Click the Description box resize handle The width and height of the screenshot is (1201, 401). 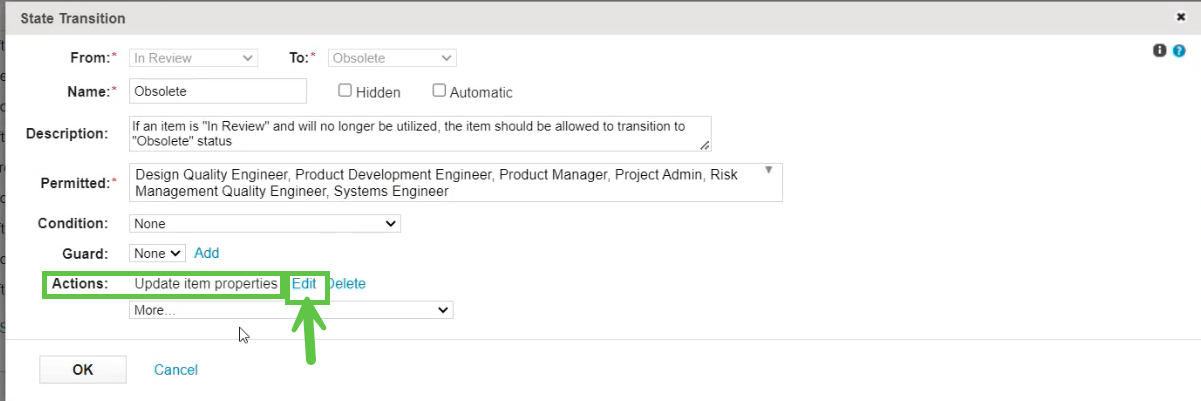[x=705, y=146]
